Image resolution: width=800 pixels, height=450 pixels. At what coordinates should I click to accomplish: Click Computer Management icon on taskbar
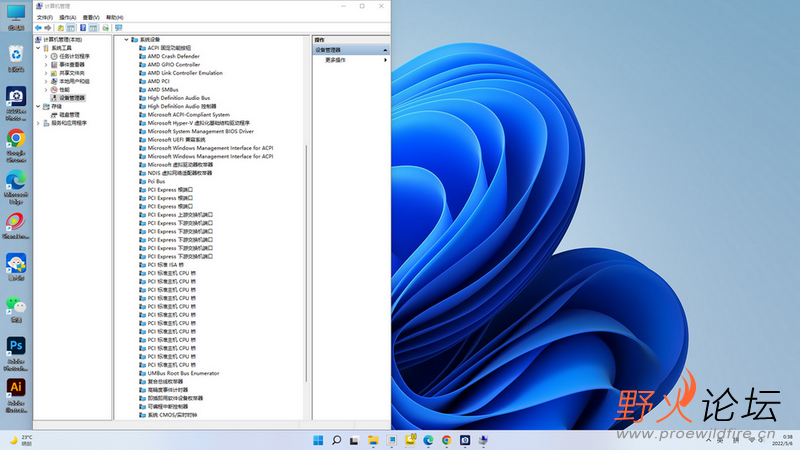pos(483,440)
